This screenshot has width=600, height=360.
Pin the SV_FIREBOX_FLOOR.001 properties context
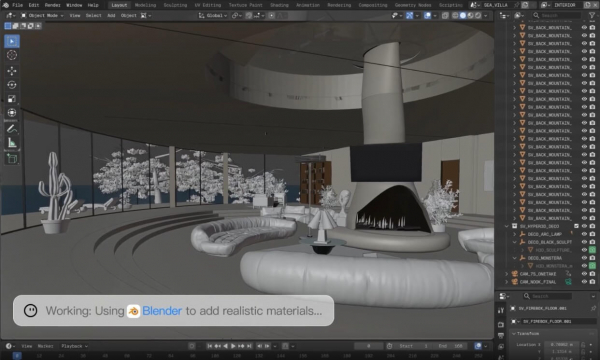[593, 308]
